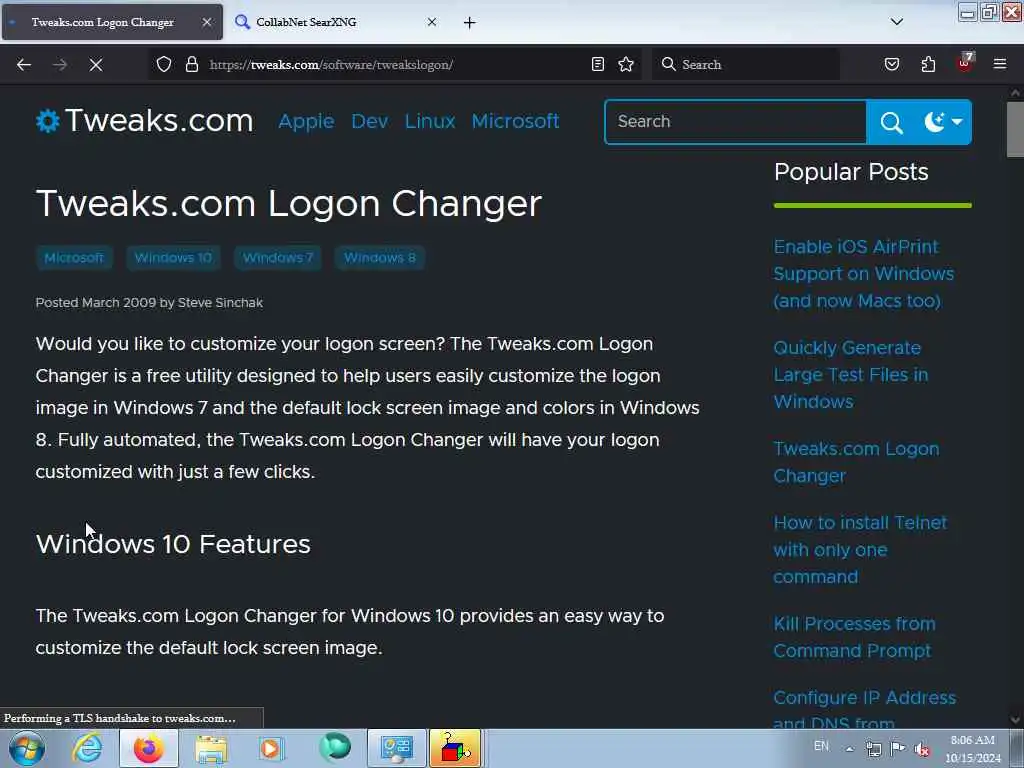Image resolution: width=1024 pixels, height=768 pixels.
Task: Open Enable iOS AirPrint Support post link
Action: [863, 274]
